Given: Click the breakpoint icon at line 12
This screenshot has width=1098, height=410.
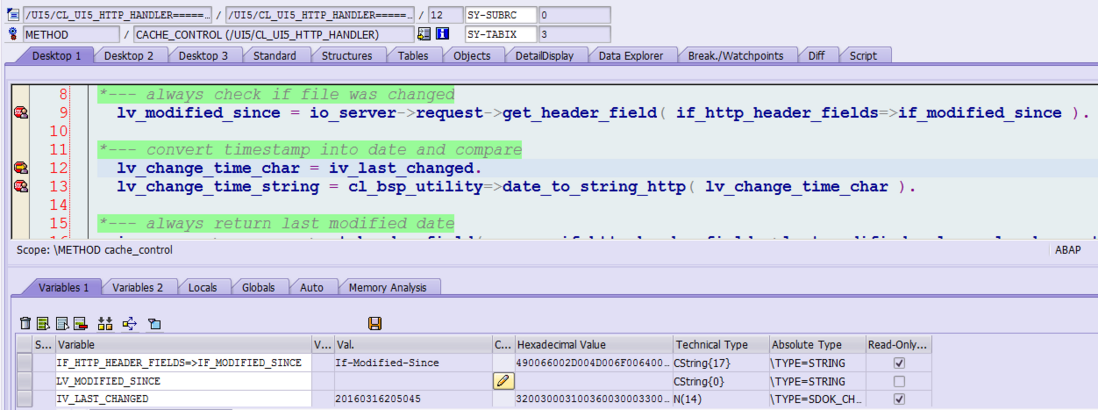Looking at the screenshot, I should 21,167.
